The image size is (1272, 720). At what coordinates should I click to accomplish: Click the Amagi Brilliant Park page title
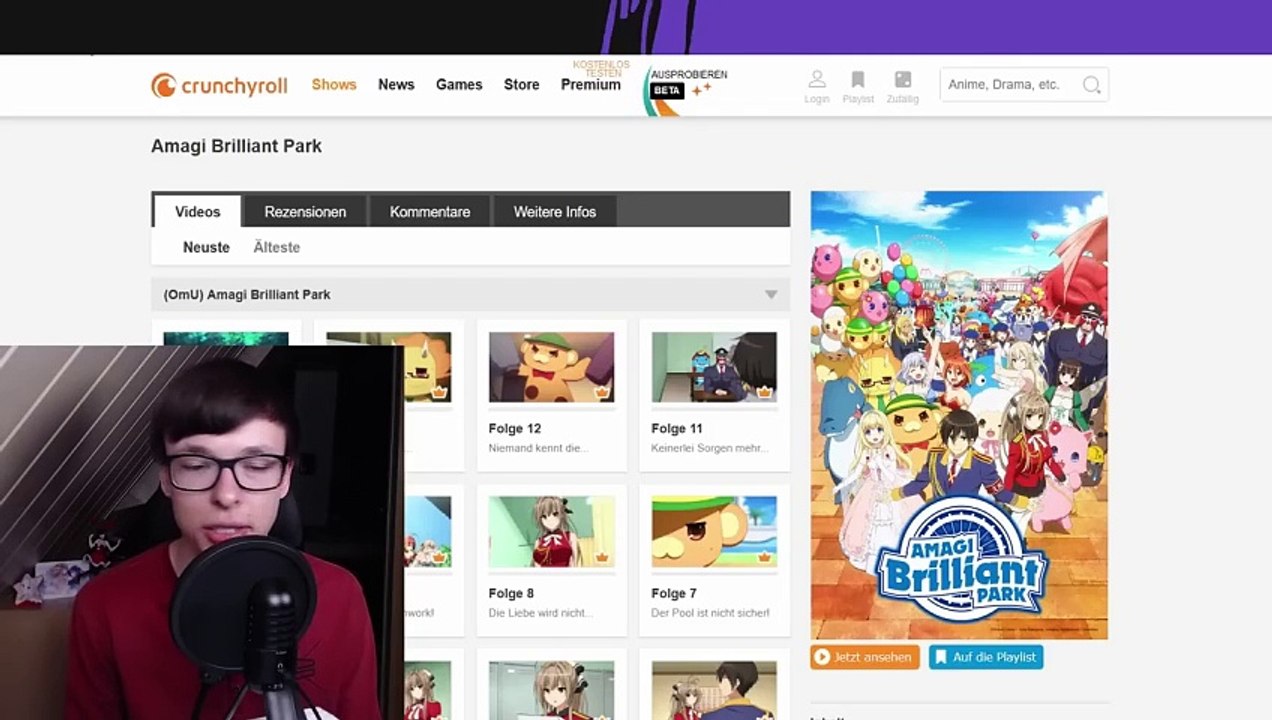tap(236, 146)
